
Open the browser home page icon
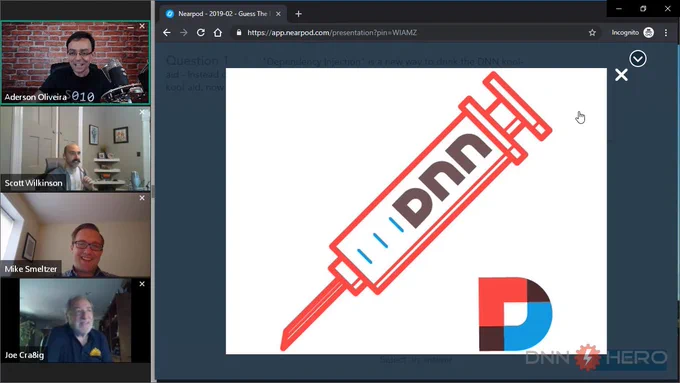[218, 33]
